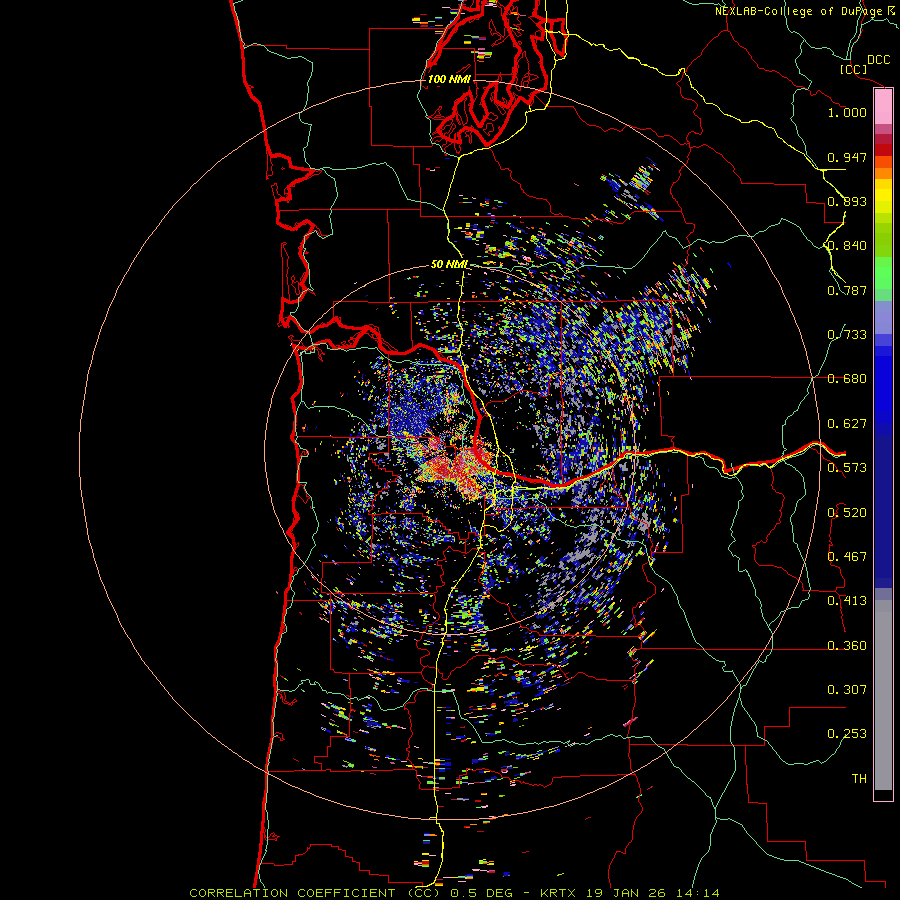Click the 0.307 value on the color scale
The image size is (900, 900).
tap(847, 690)
